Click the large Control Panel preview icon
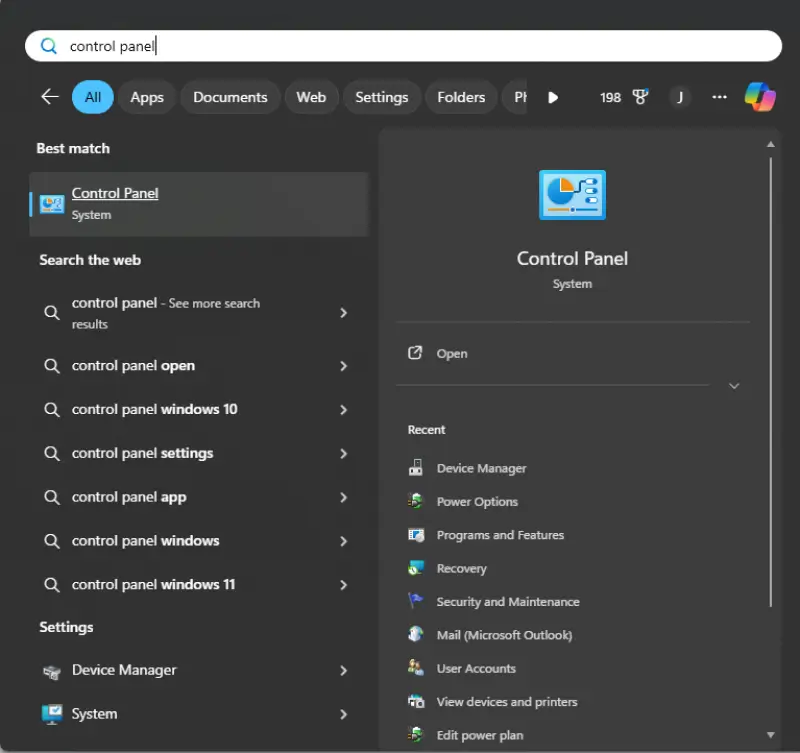 point(572,195)
